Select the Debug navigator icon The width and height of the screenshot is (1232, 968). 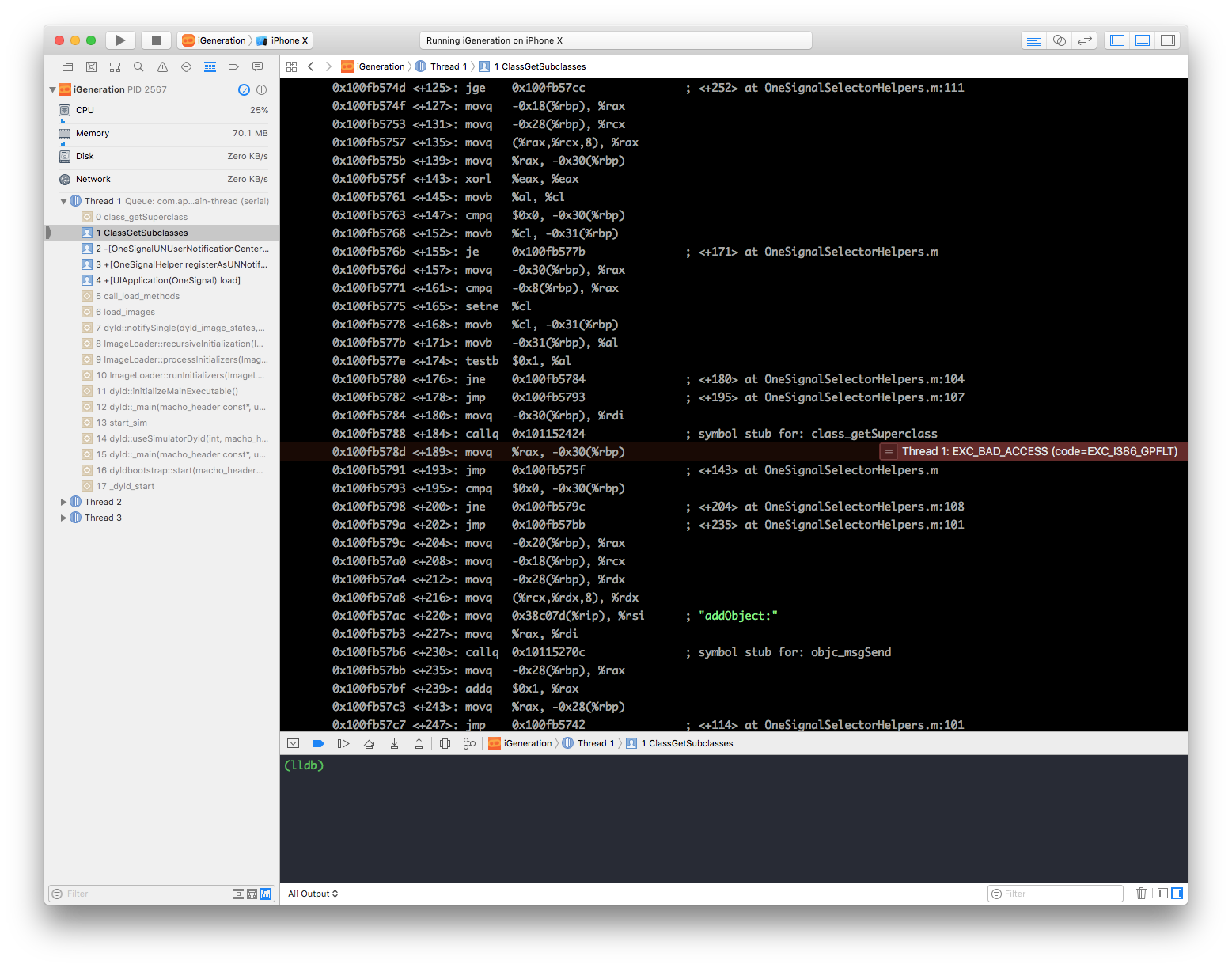click(210, 67)
